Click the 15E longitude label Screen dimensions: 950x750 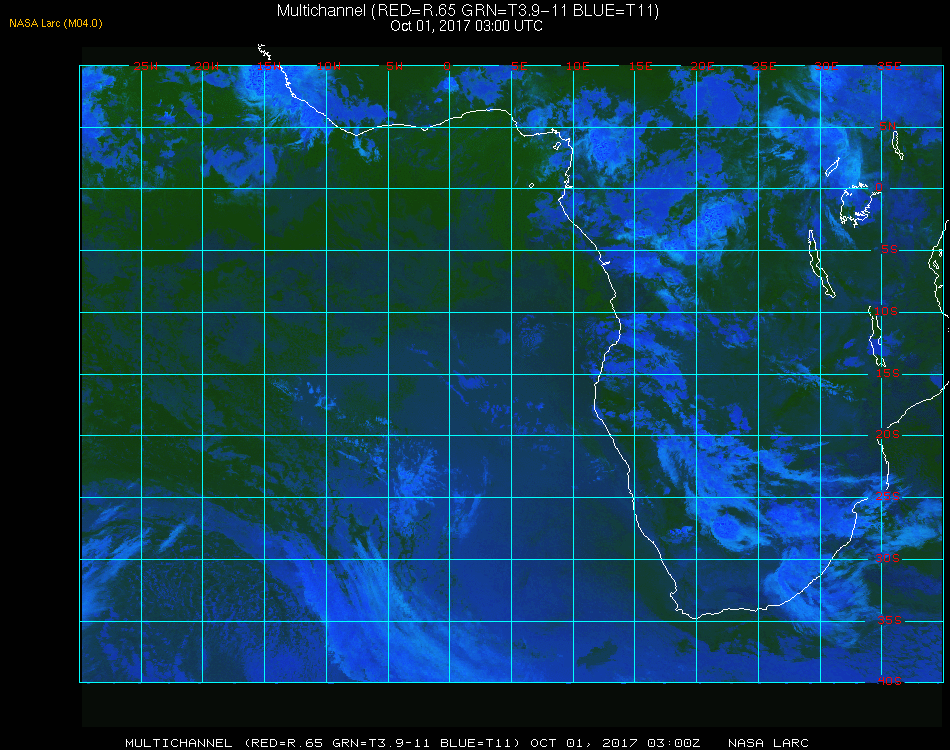click(x=640, y=66)
